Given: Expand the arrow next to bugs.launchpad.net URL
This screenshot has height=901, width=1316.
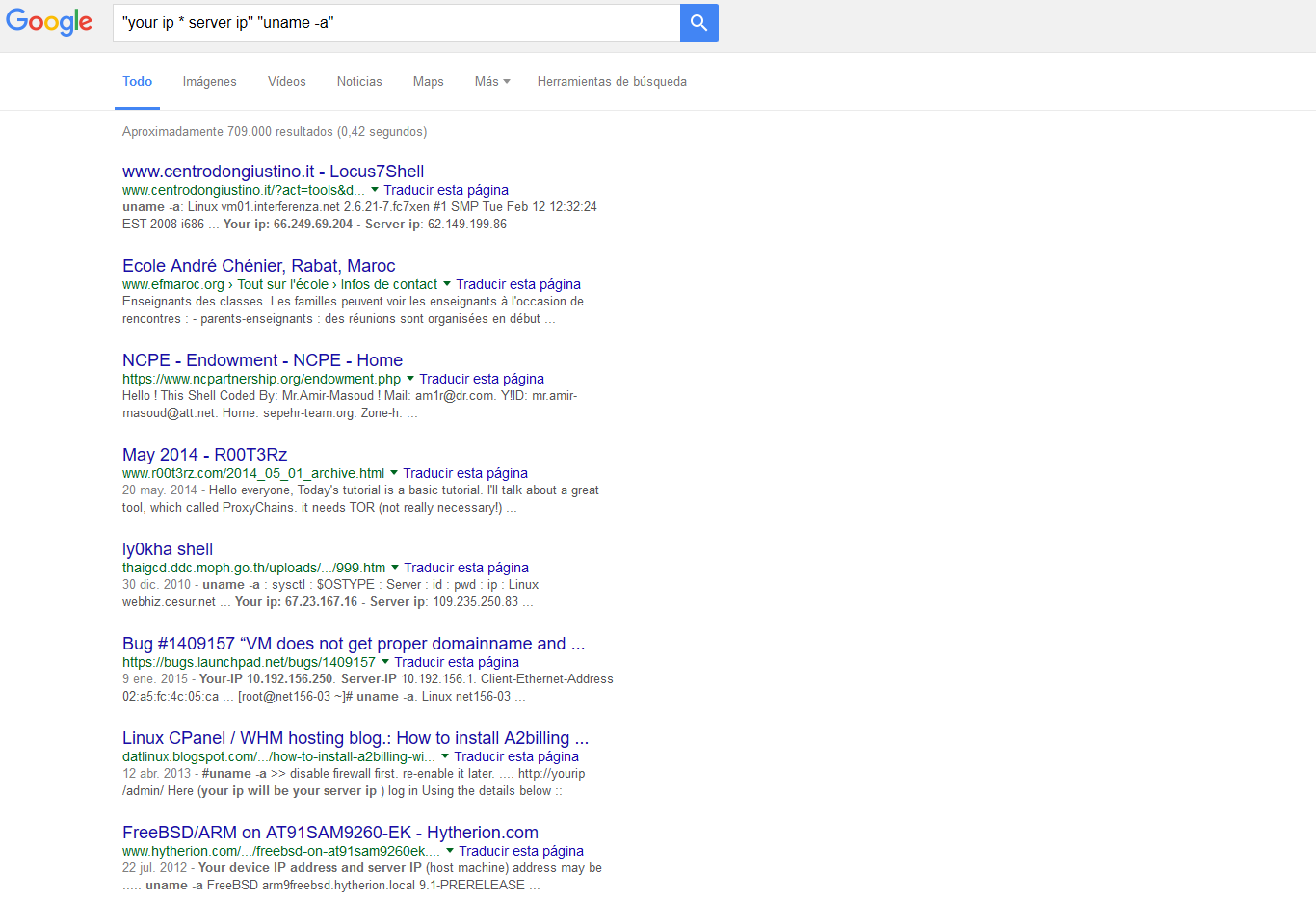Looking at the screenshot, I should [385, 662].
